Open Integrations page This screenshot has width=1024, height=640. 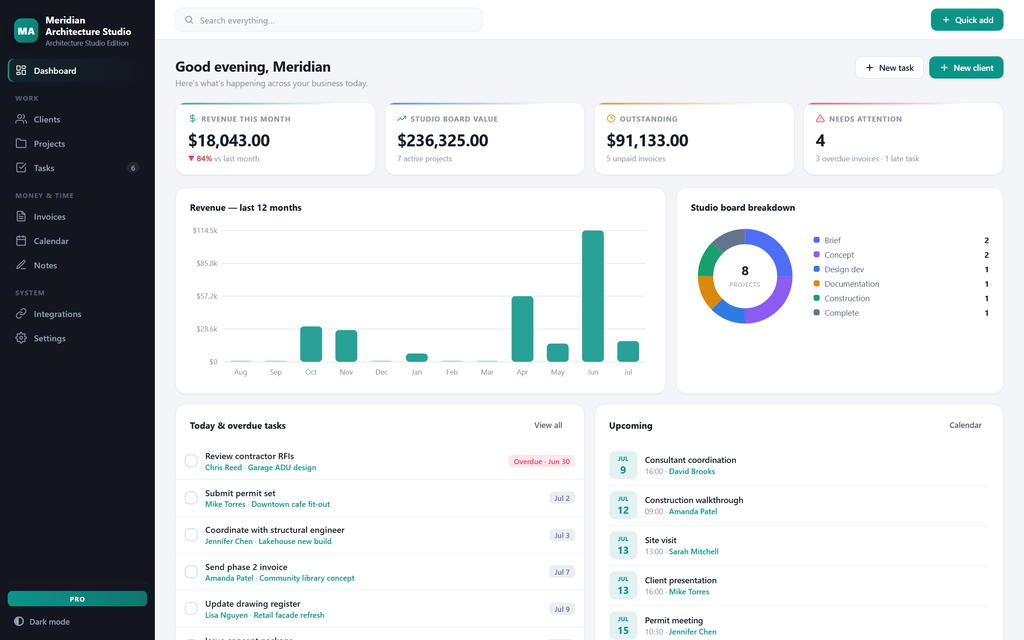pos(77,314)
